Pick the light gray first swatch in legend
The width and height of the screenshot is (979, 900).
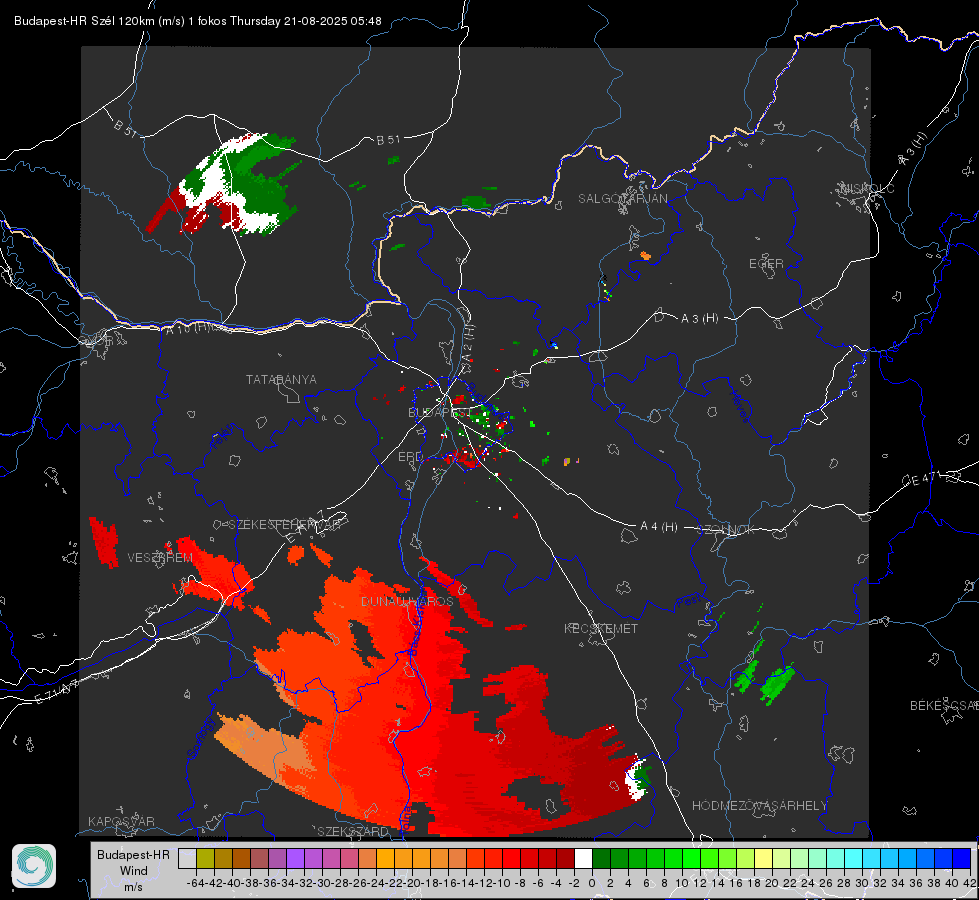tap(187, 858)
